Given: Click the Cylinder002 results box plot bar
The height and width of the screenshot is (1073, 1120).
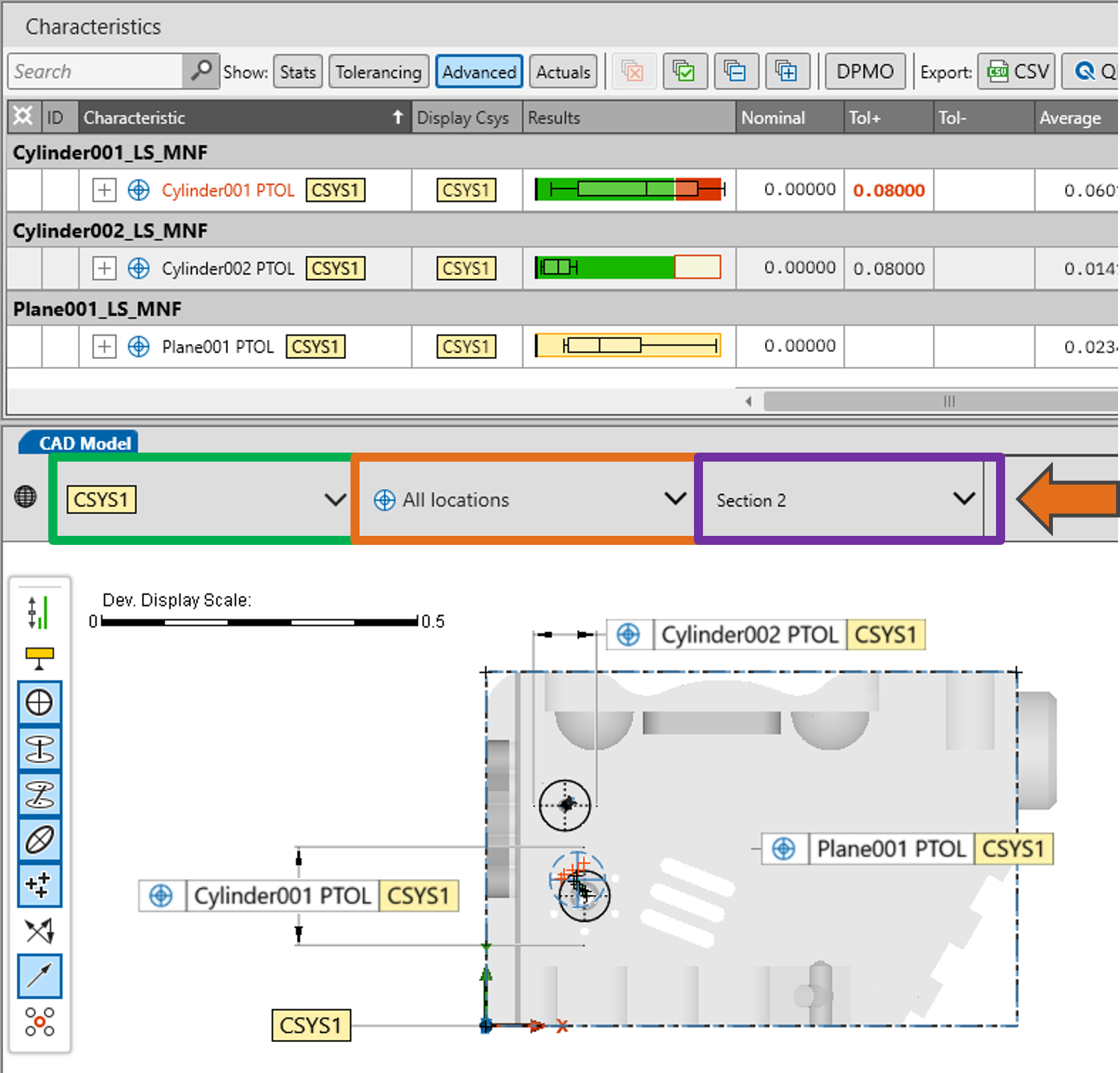Looking at the screenshot, I should pyautogui.click(x=627, y=267).
